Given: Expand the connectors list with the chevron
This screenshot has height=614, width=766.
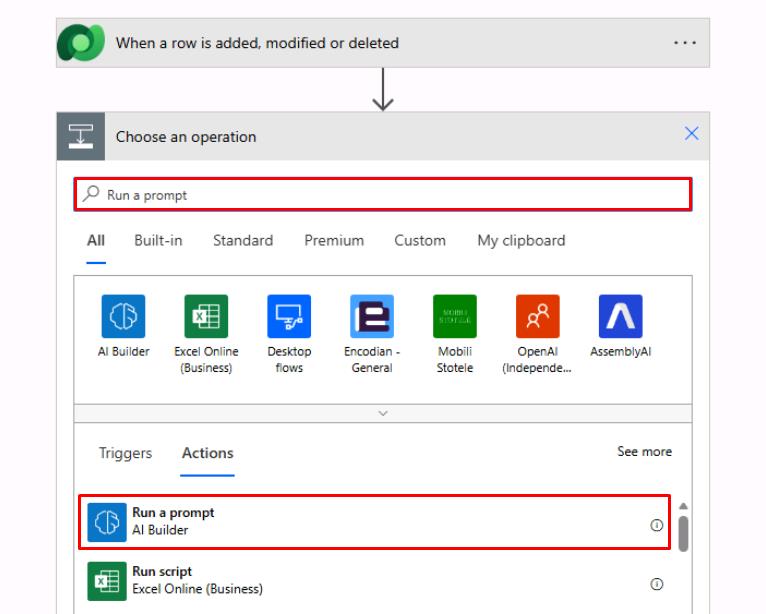Looking at the screenshot, I should click(x=383, y=413).
